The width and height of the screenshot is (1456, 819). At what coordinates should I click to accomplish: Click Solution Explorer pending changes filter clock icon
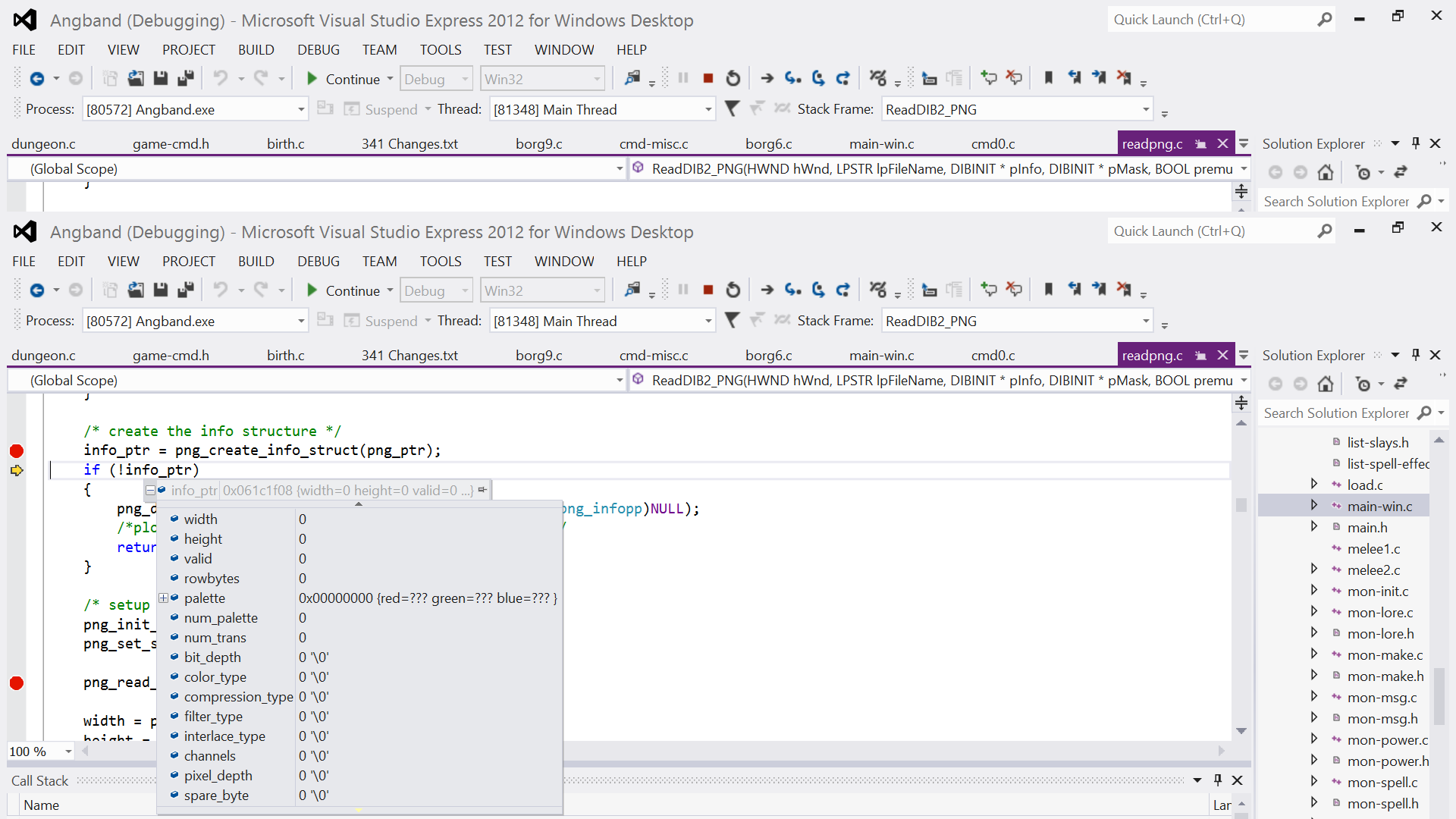coord(1363,384)
